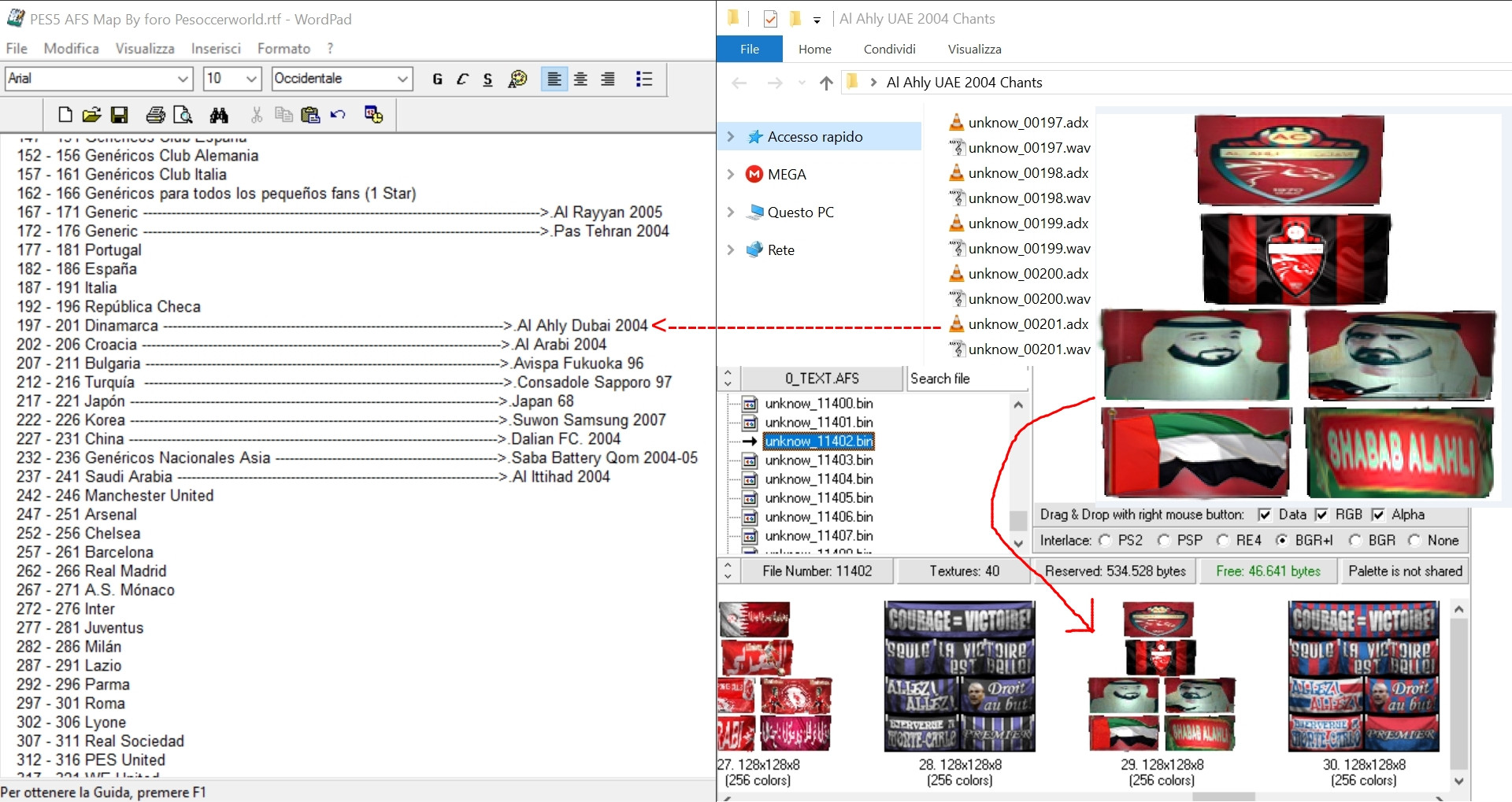Viewport: 1512px width, 802px height.
Task: Click the Bold (G) icon in WordPad
Action: tap(437, 79)
